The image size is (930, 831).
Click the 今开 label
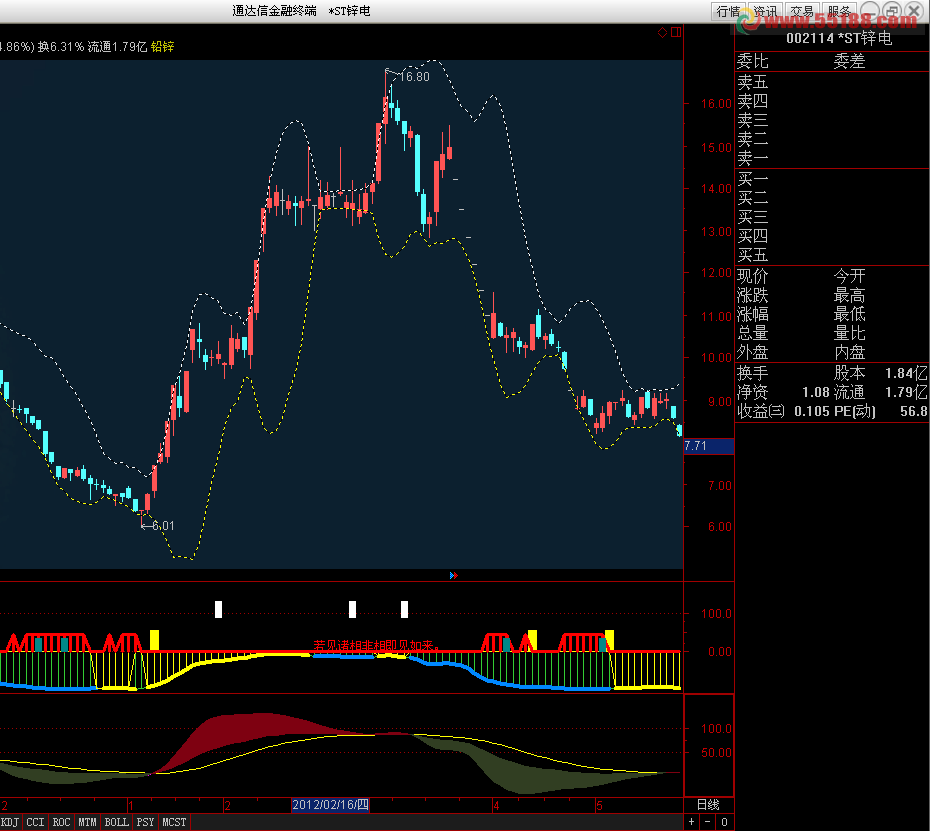point(849,276)
